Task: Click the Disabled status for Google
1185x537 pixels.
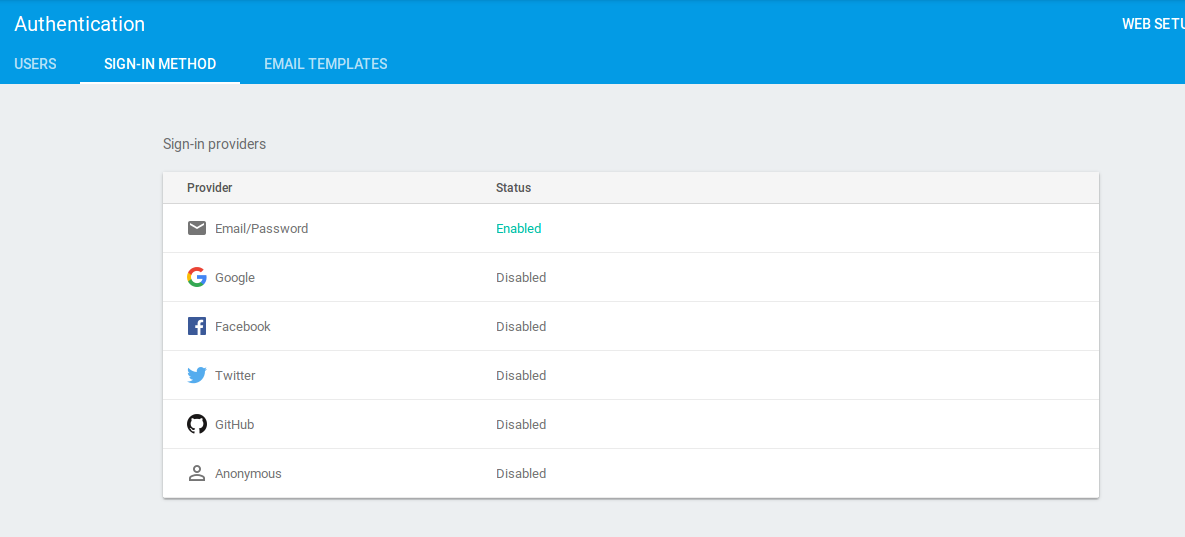Action: coord(521,277)
